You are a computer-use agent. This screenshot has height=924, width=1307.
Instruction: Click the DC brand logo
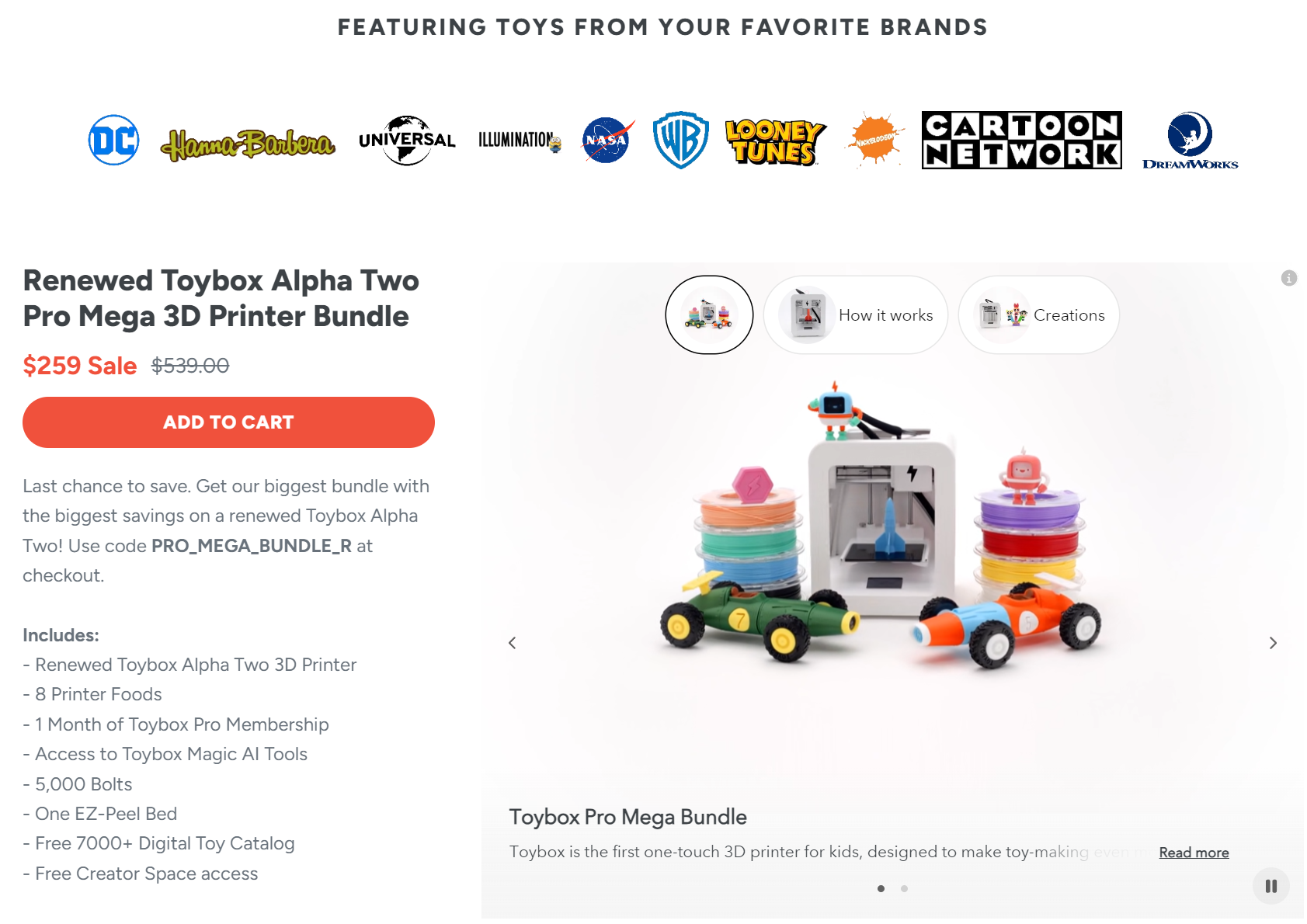click(114, 140)
